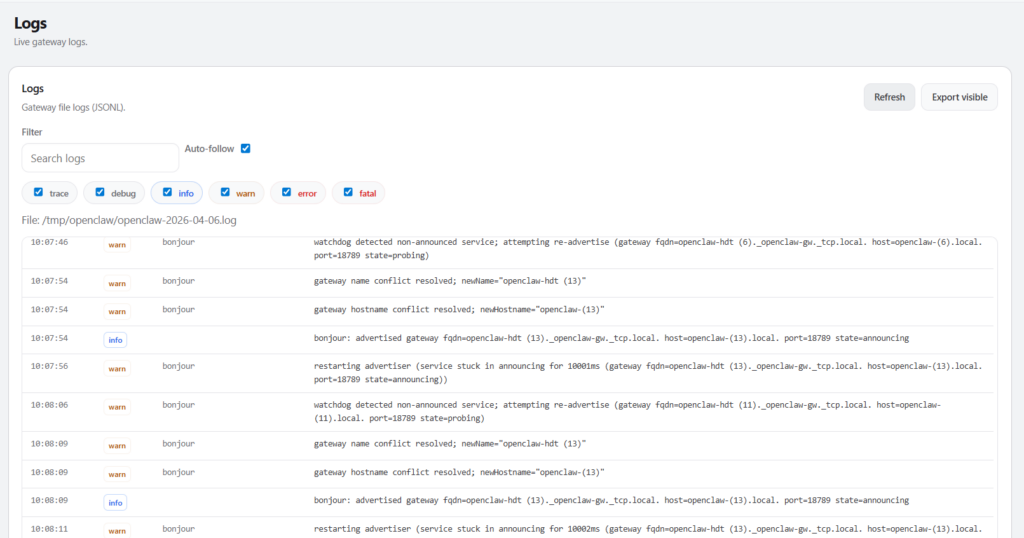Focus the Search logs input field

[x=100, y=158]
